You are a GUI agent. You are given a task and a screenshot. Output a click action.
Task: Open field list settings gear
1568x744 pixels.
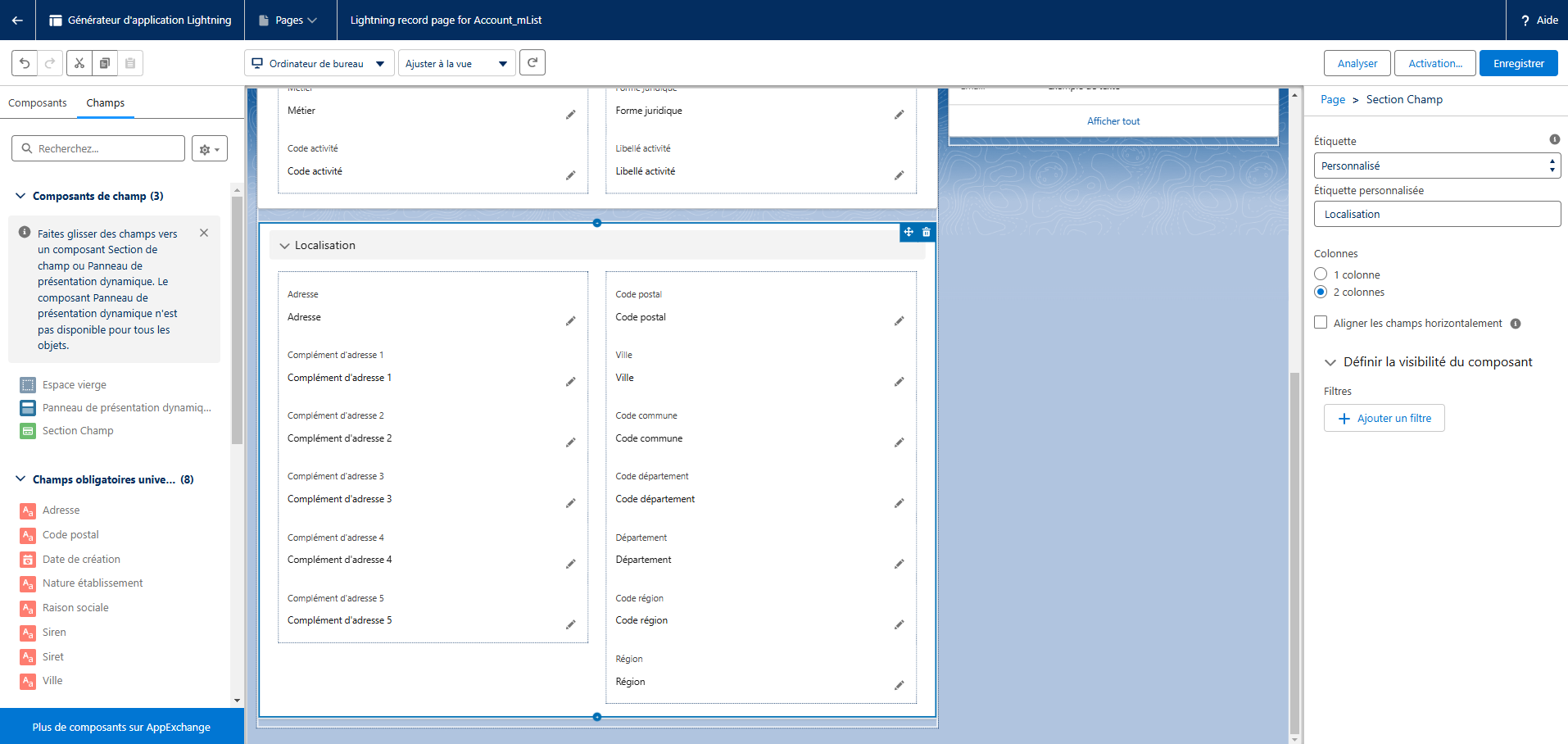coord(210,149)
